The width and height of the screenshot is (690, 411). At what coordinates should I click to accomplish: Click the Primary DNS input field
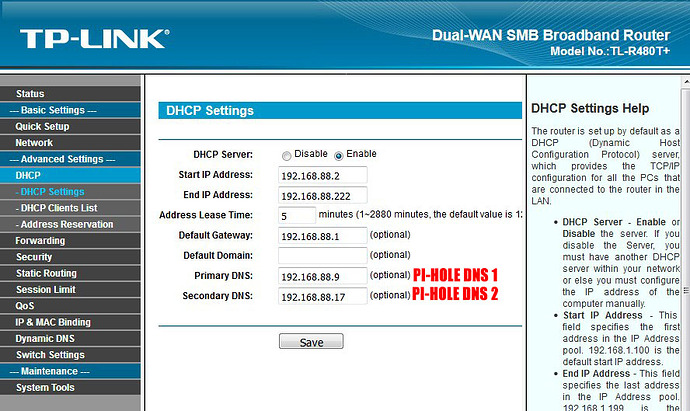323,275
